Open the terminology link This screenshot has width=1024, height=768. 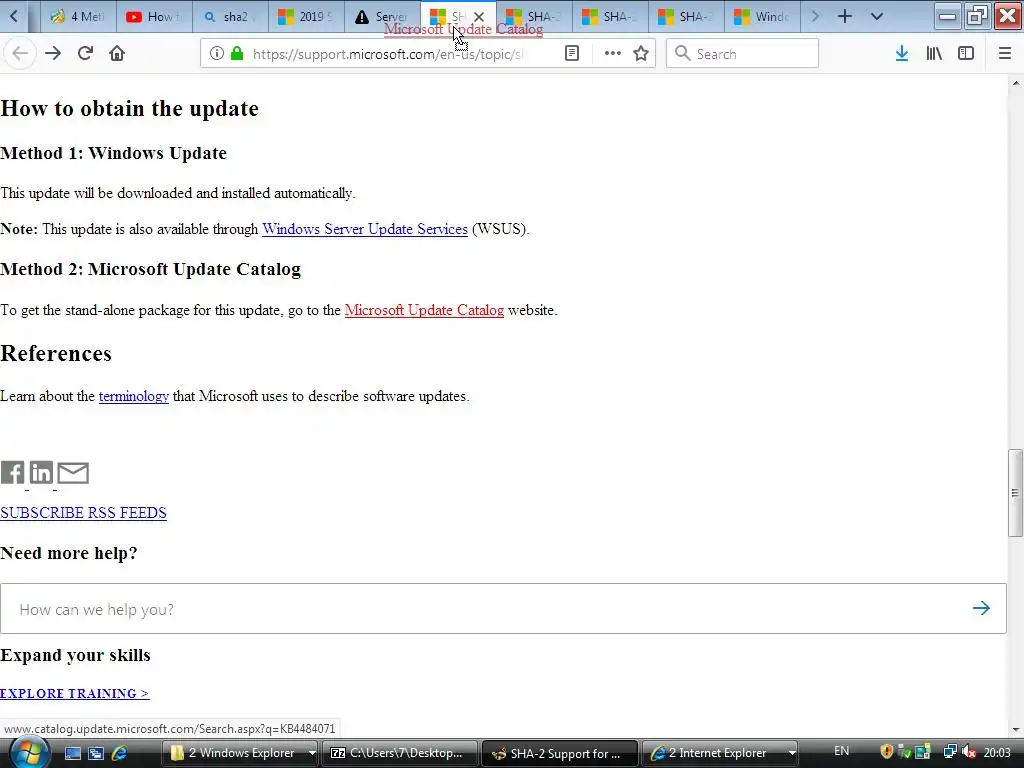point(134,396)
